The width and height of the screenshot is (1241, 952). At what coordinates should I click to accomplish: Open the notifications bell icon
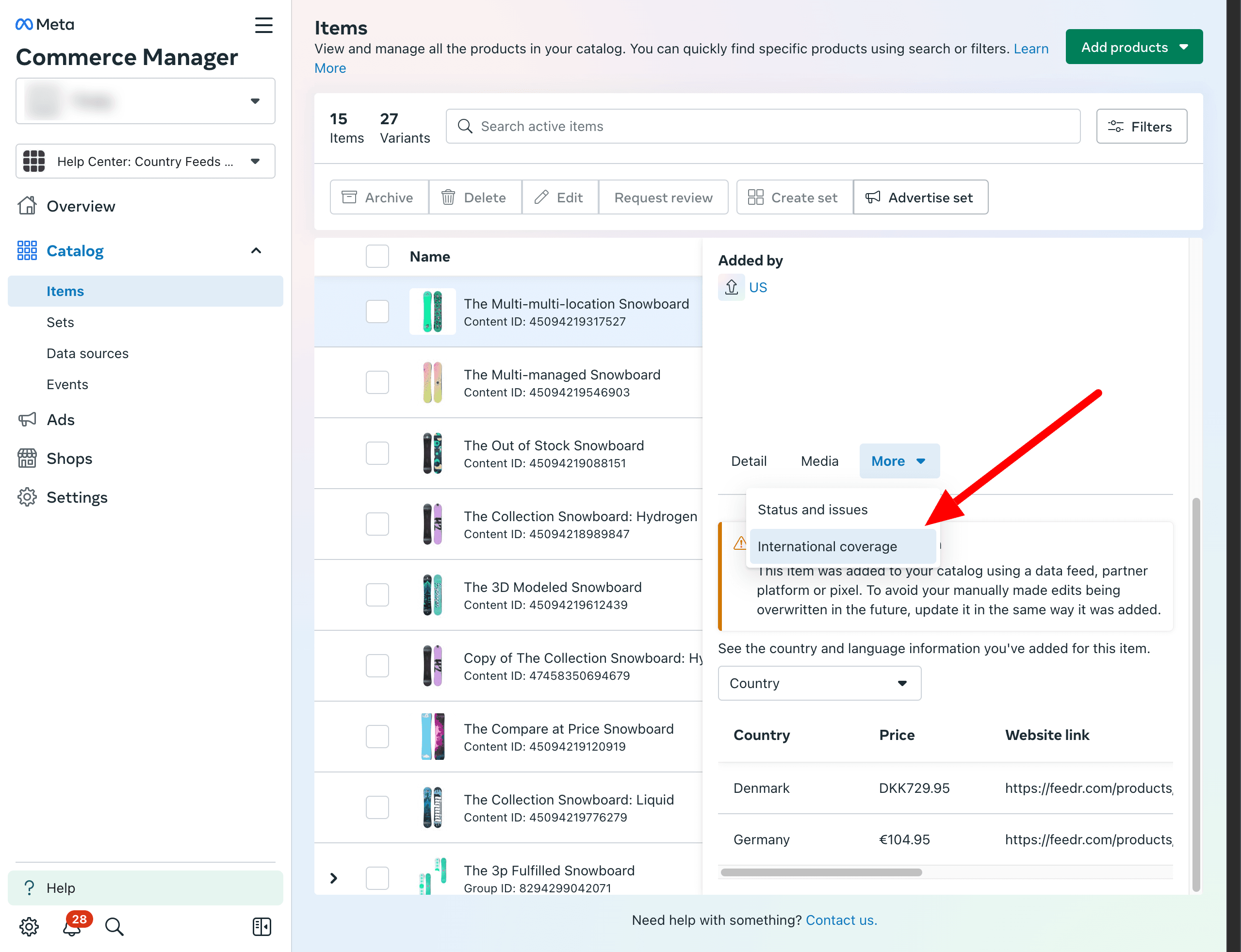[x=72, y=927]
